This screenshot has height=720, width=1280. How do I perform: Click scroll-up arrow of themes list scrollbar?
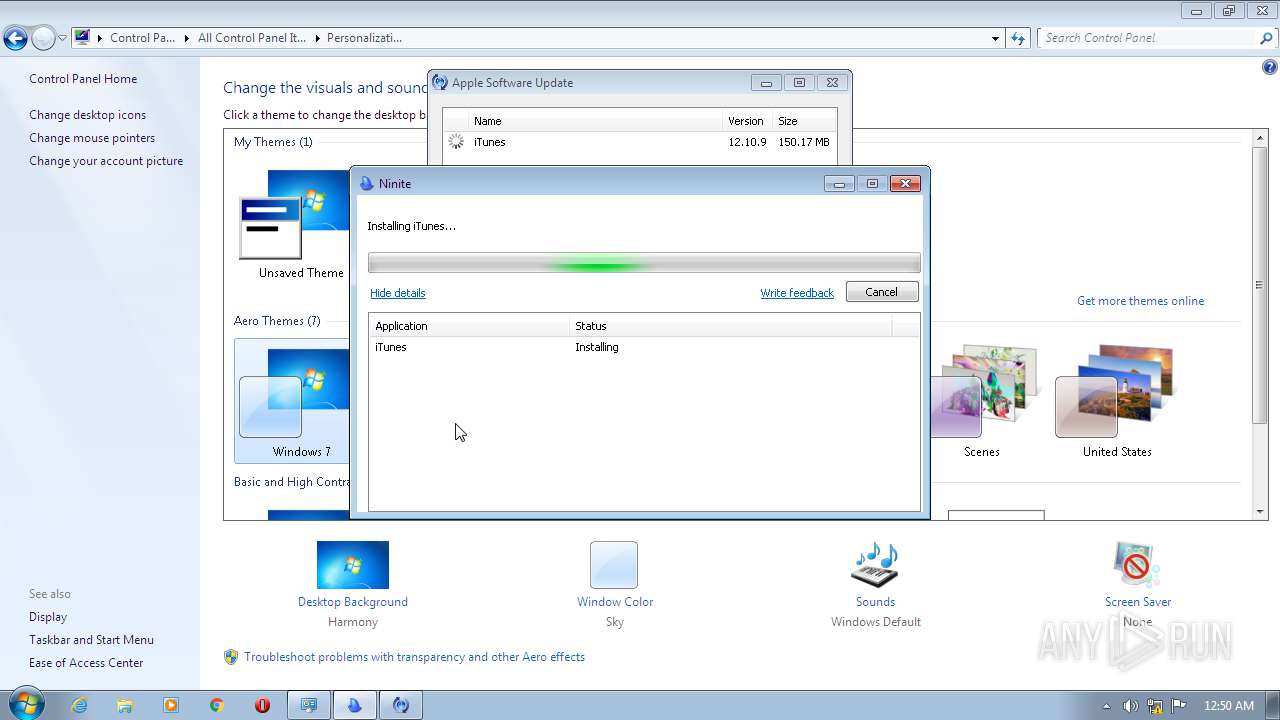(1260, 138)
